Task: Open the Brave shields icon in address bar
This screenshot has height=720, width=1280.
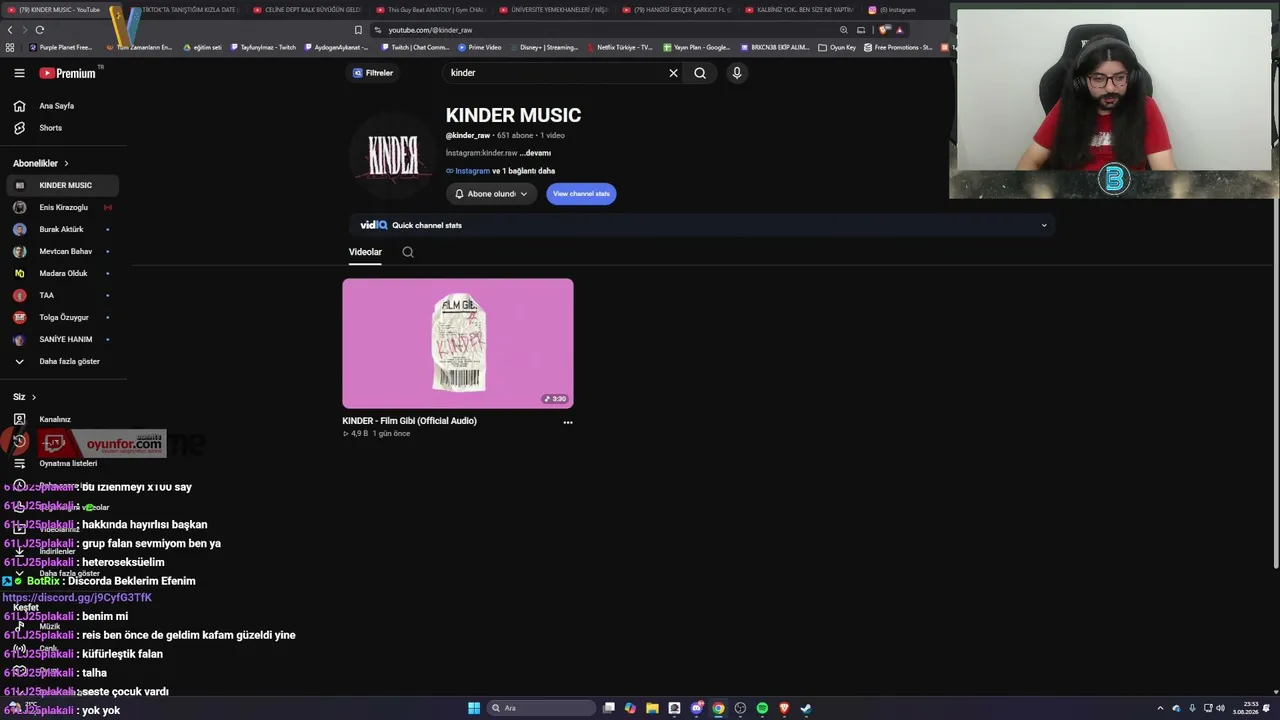Action: point(883,30)
